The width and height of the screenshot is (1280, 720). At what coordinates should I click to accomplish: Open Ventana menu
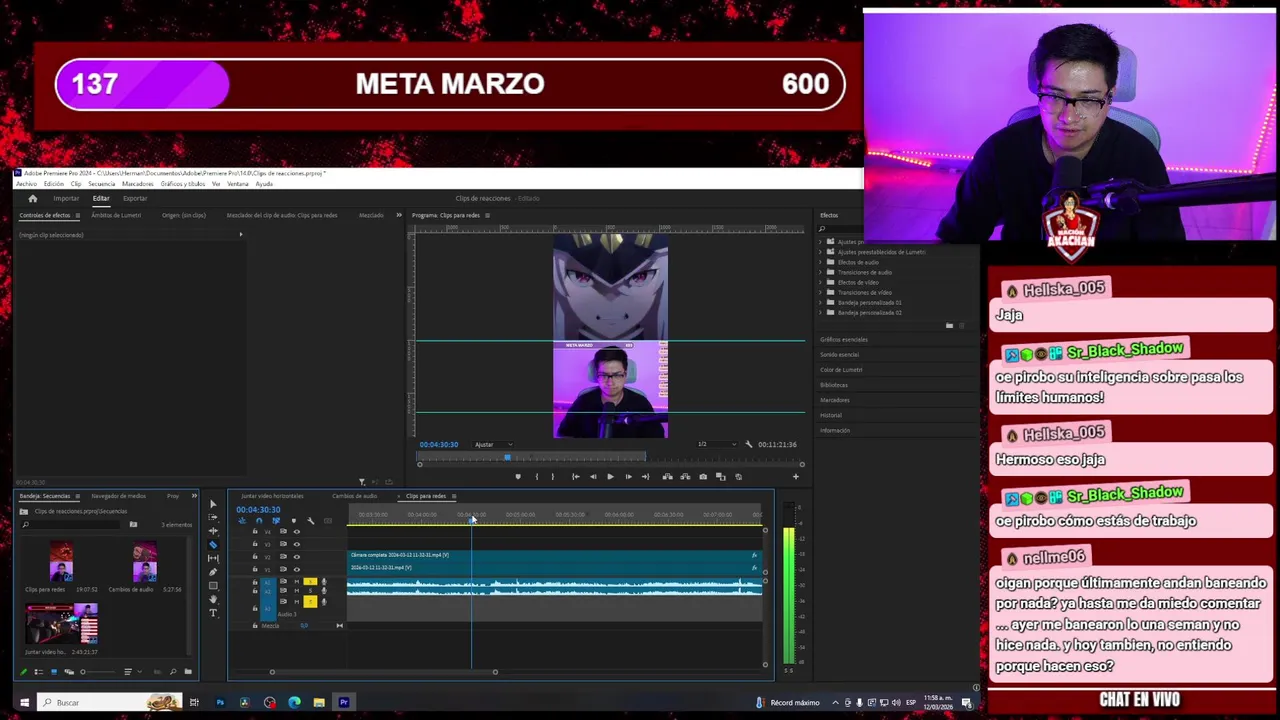(238, 184)
